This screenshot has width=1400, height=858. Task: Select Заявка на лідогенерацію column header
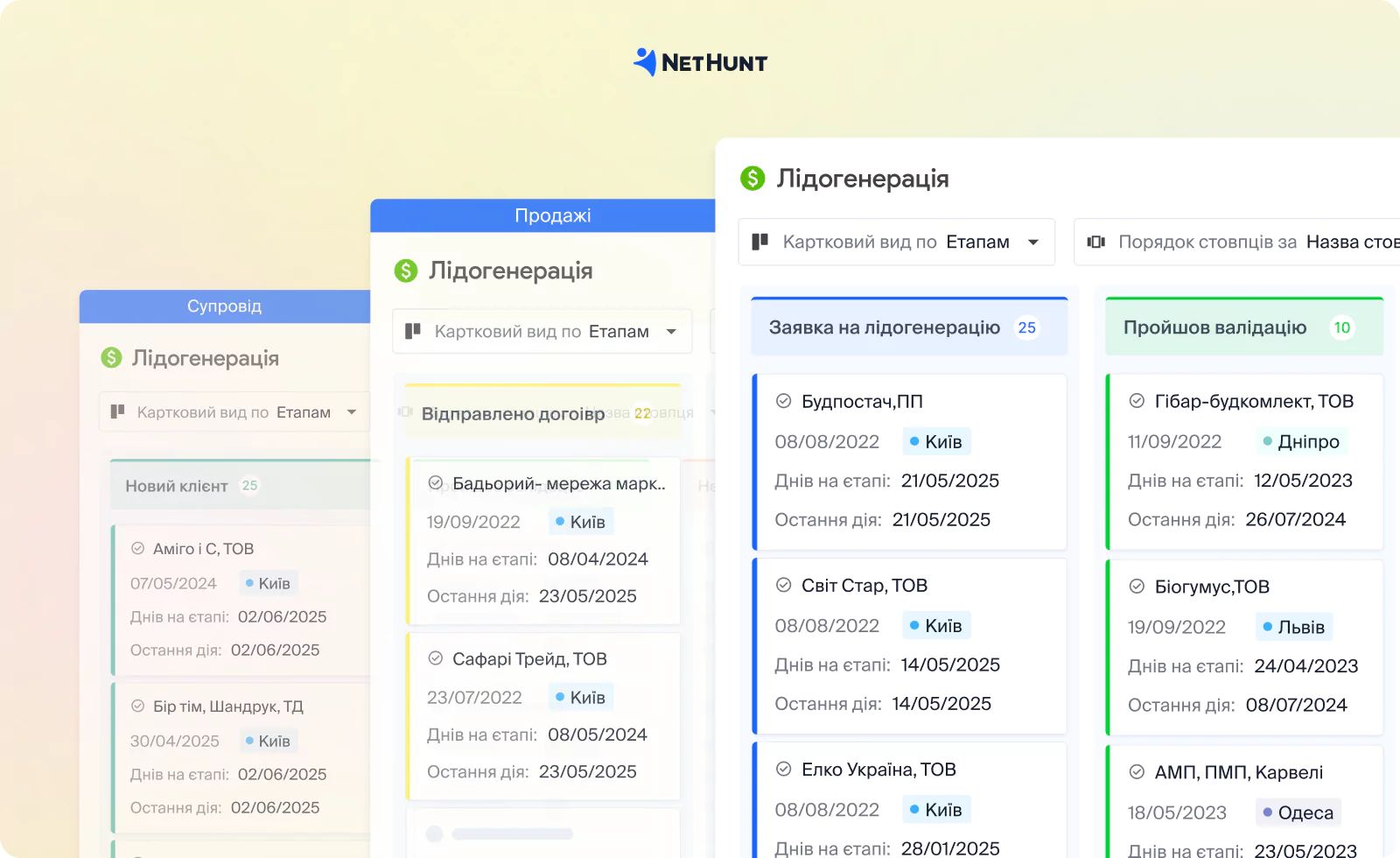click(x=909, y=327)
